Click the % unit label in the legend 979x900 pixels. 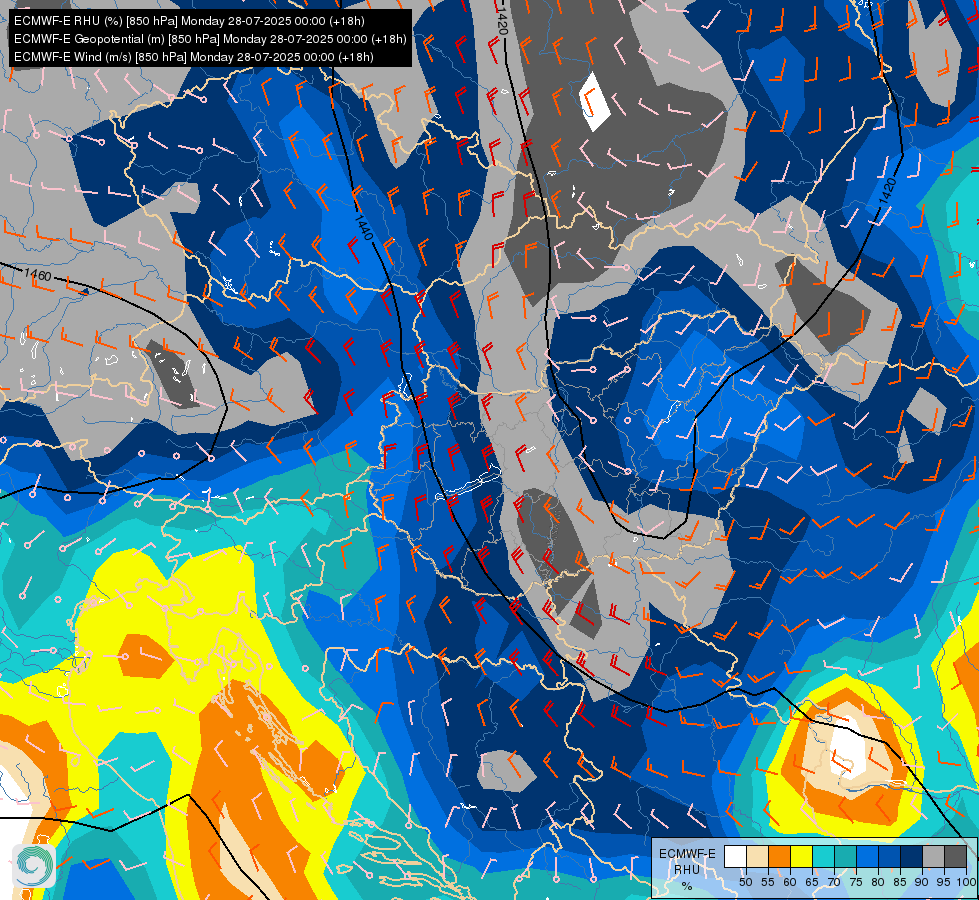[687, 886]
